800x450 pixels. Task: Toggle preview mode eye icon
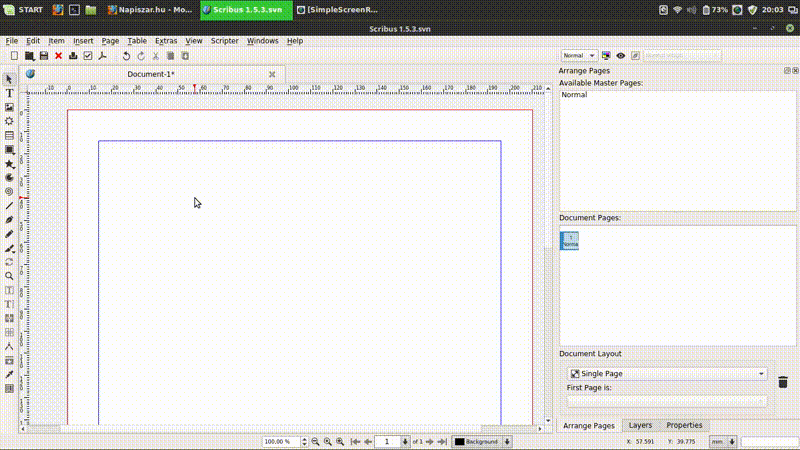(621, 56)
